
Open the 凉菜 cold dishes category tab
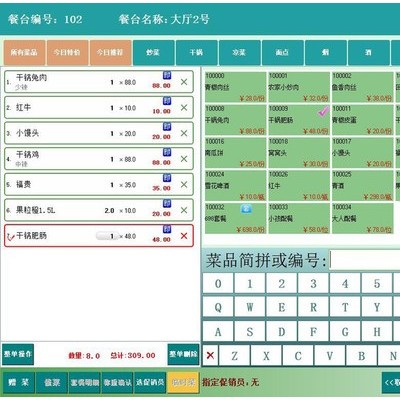[239, 52]
